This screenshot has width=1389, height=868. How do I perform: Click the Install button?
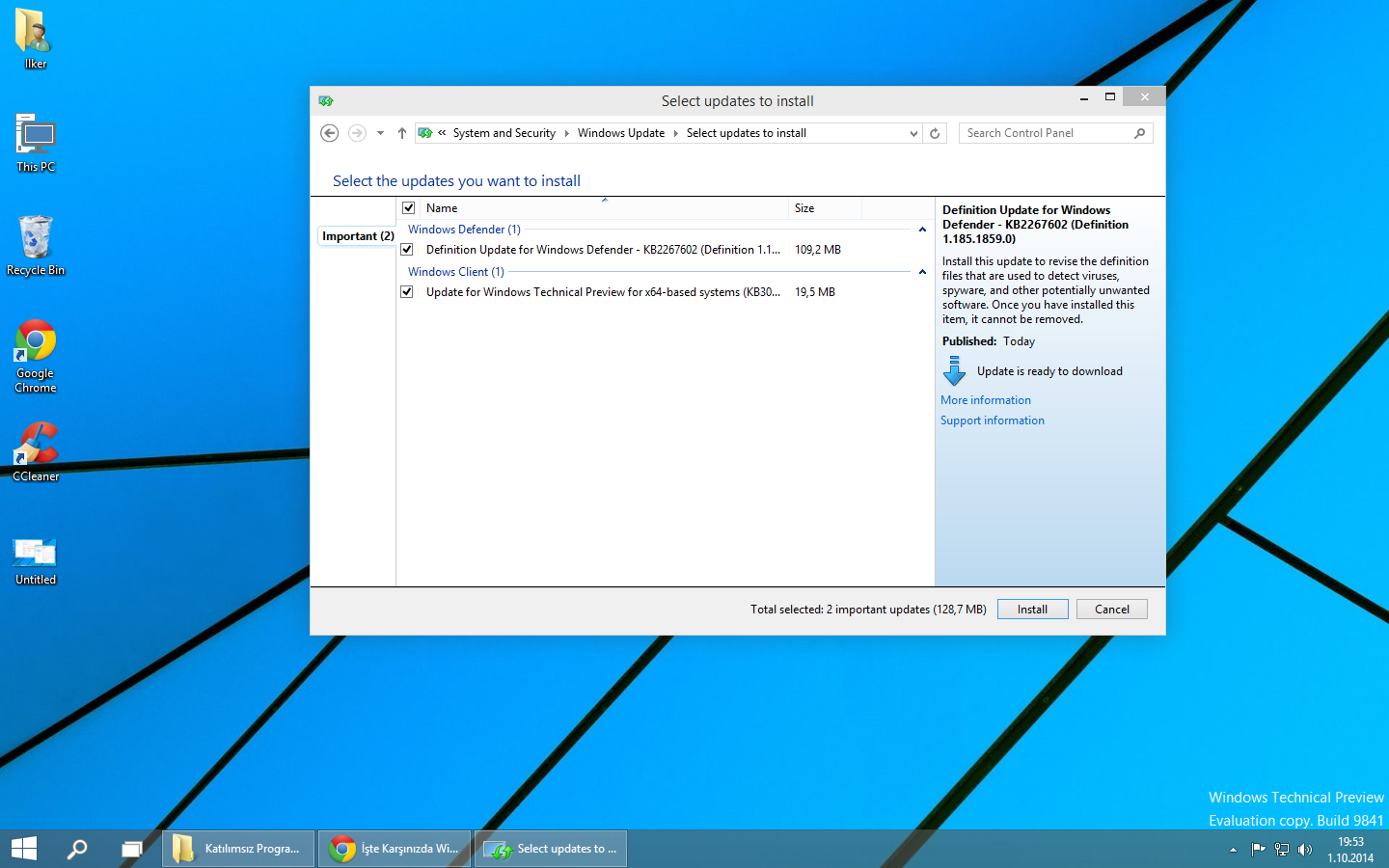pyautogui.click(x=1032, y=610)
